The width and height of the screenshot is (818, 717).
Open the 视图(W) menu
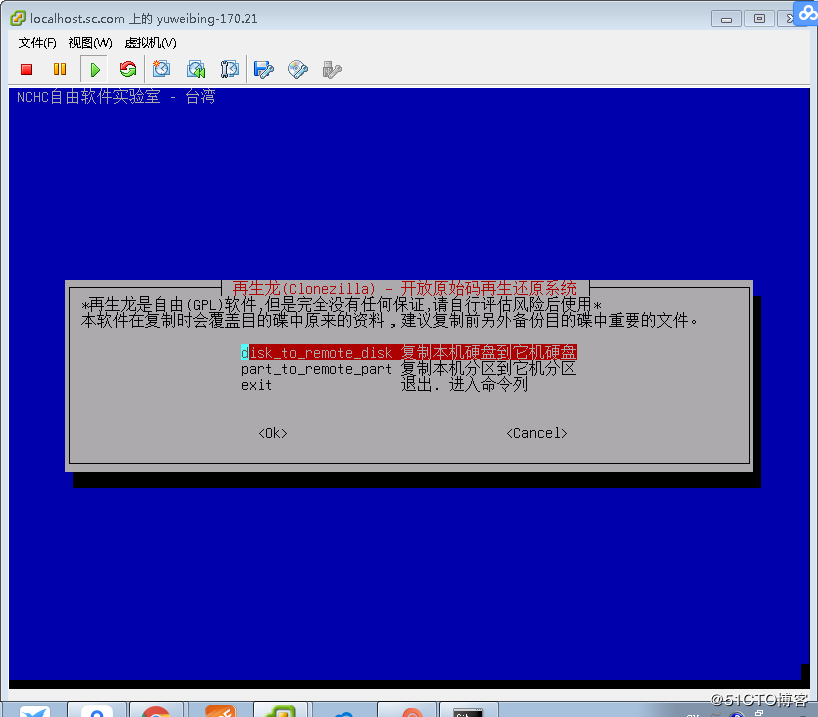click(91, 43)
